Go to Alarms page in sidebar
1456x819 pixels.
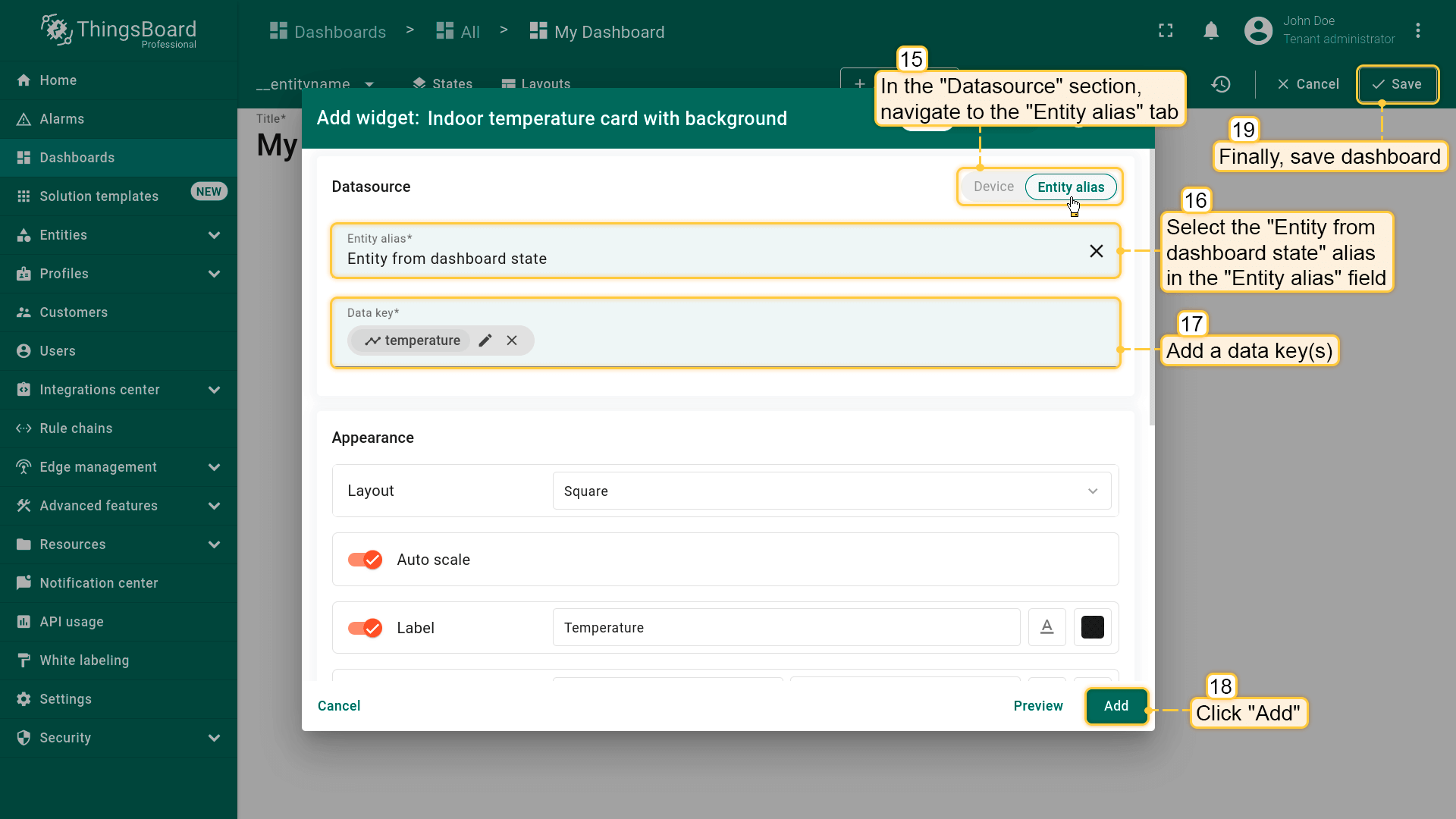click(62, 119)
